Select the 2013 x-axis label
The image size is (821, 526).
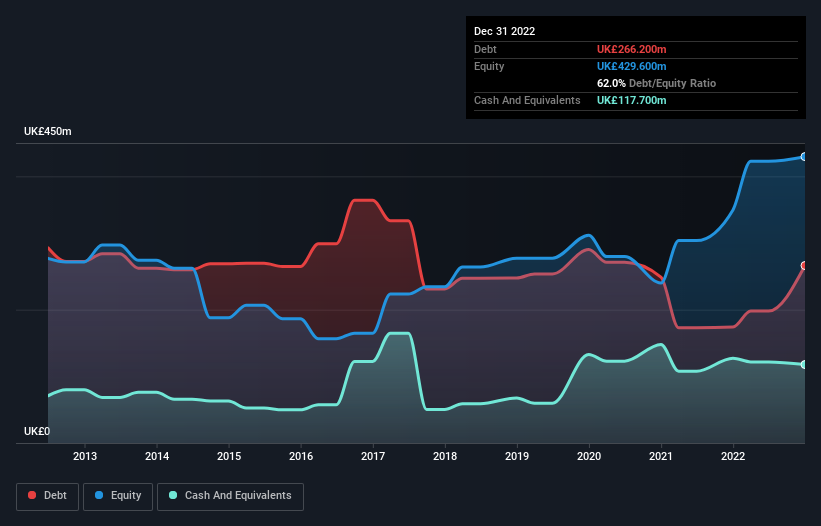point(85,456)
